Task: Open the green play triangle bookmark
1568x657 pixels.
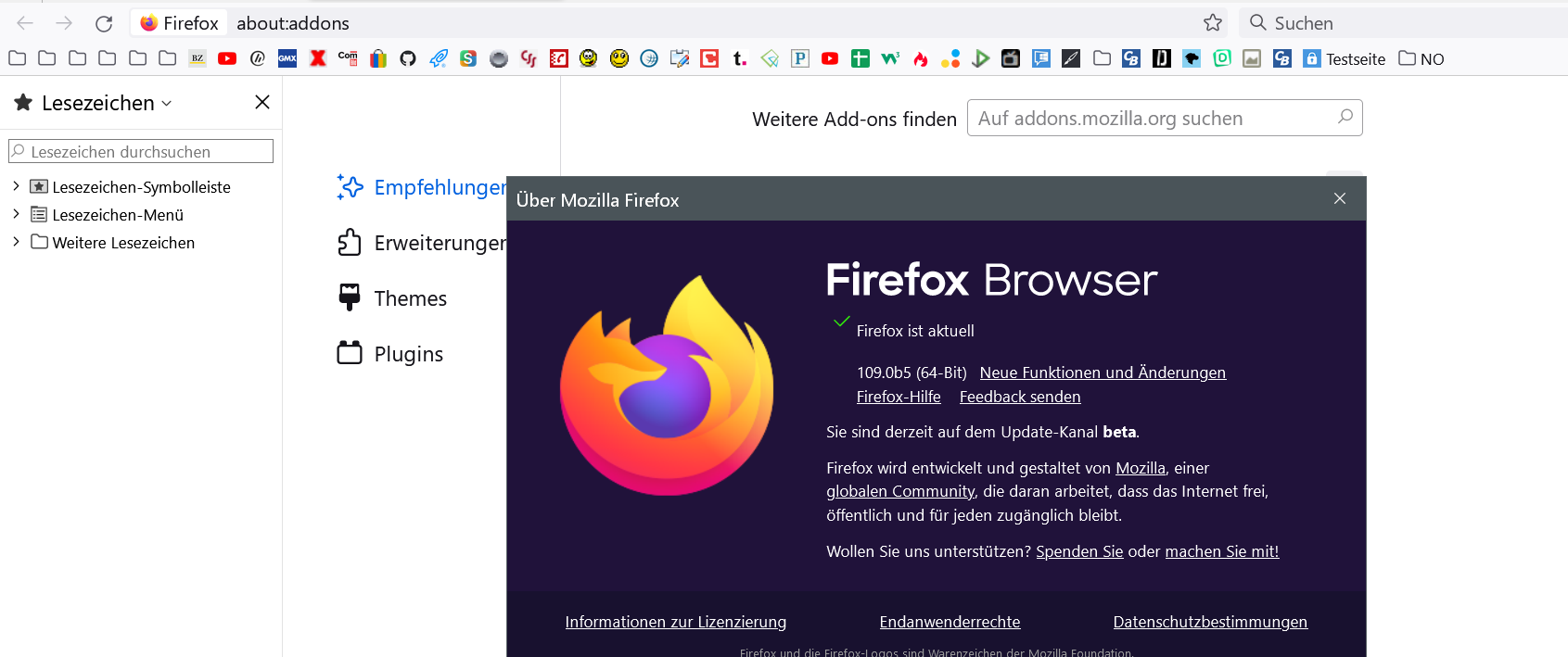Action: (x=981, y=58)
